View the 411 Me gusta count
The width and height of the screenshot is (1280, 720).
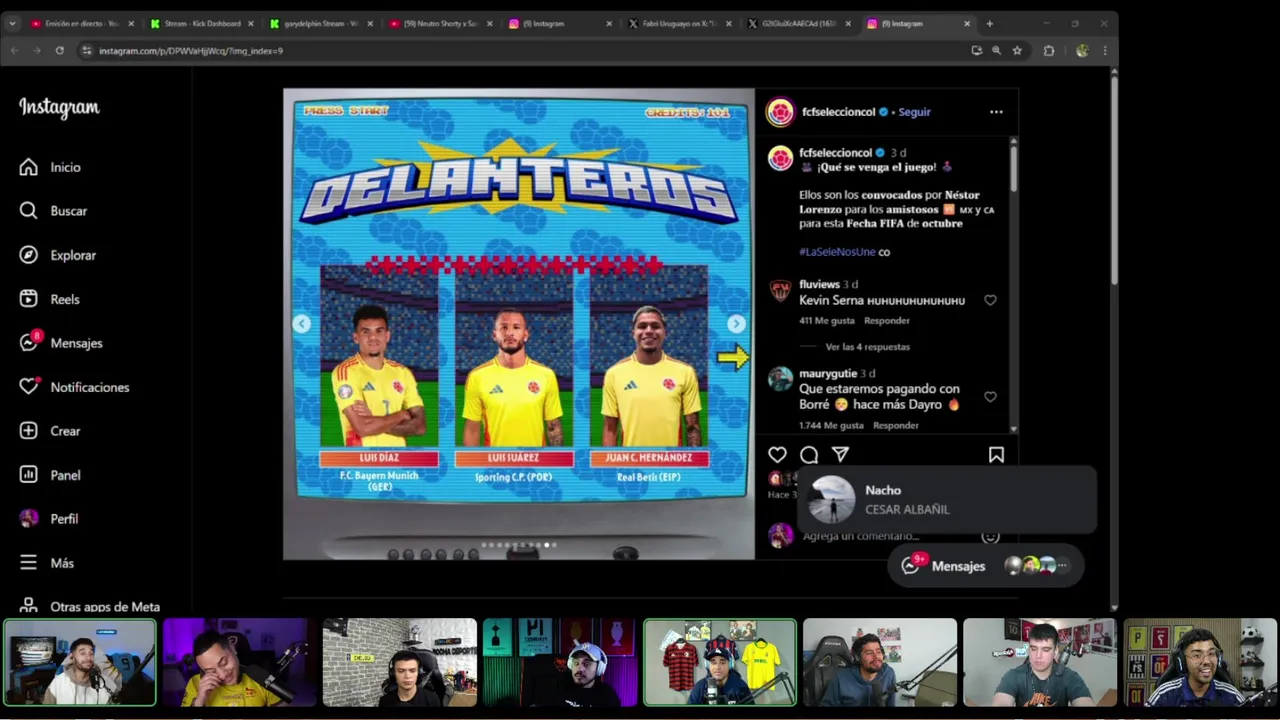click(x=827, y=321)
